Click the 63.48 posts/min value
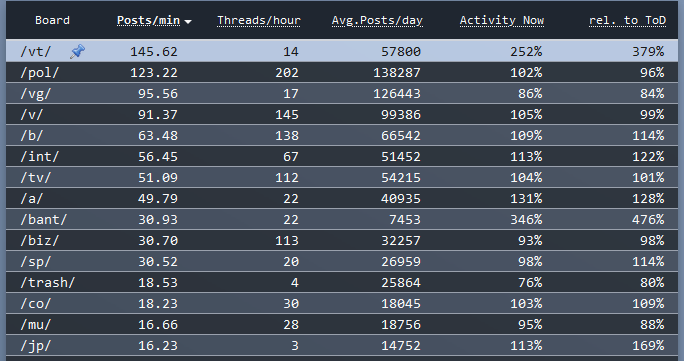 (158, 136)
